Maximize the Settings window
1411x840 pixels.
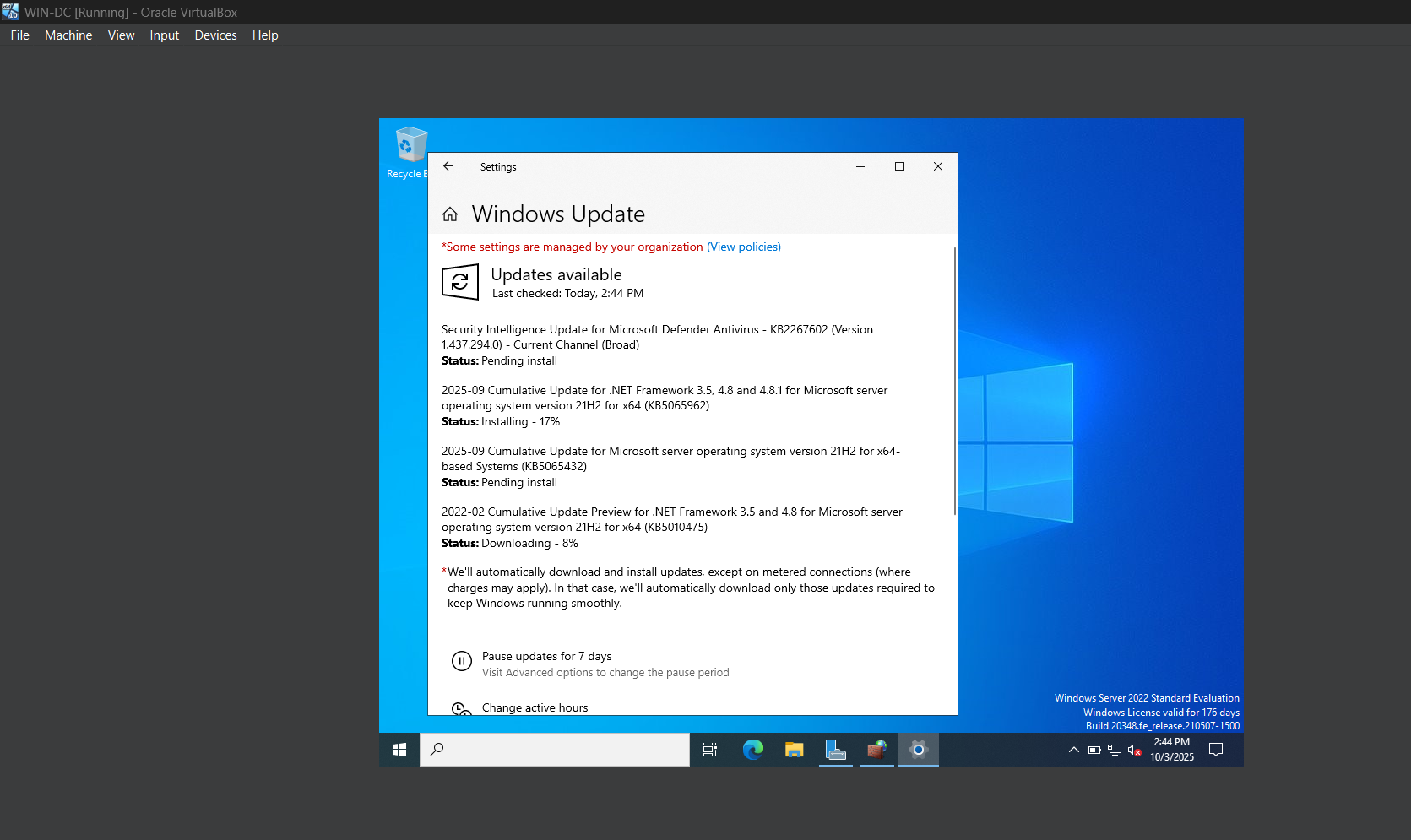pos(899,166)
